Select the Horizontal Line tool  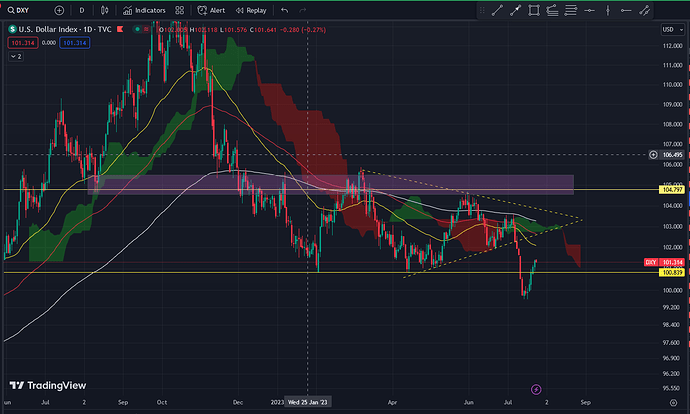pos(589,10)
